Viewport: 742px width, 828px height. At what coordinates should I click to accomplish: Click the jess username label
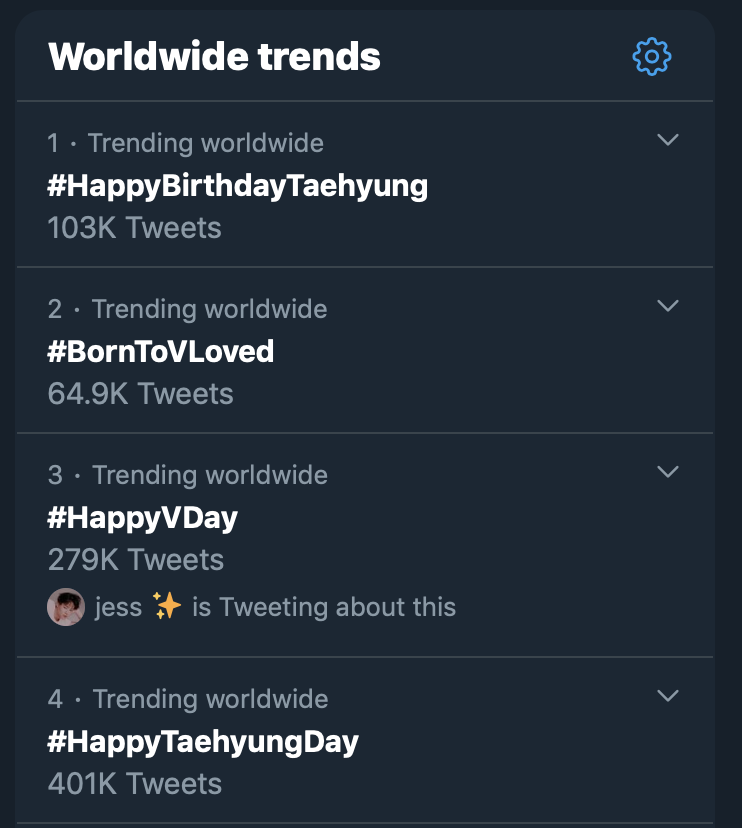coord(118,608)
